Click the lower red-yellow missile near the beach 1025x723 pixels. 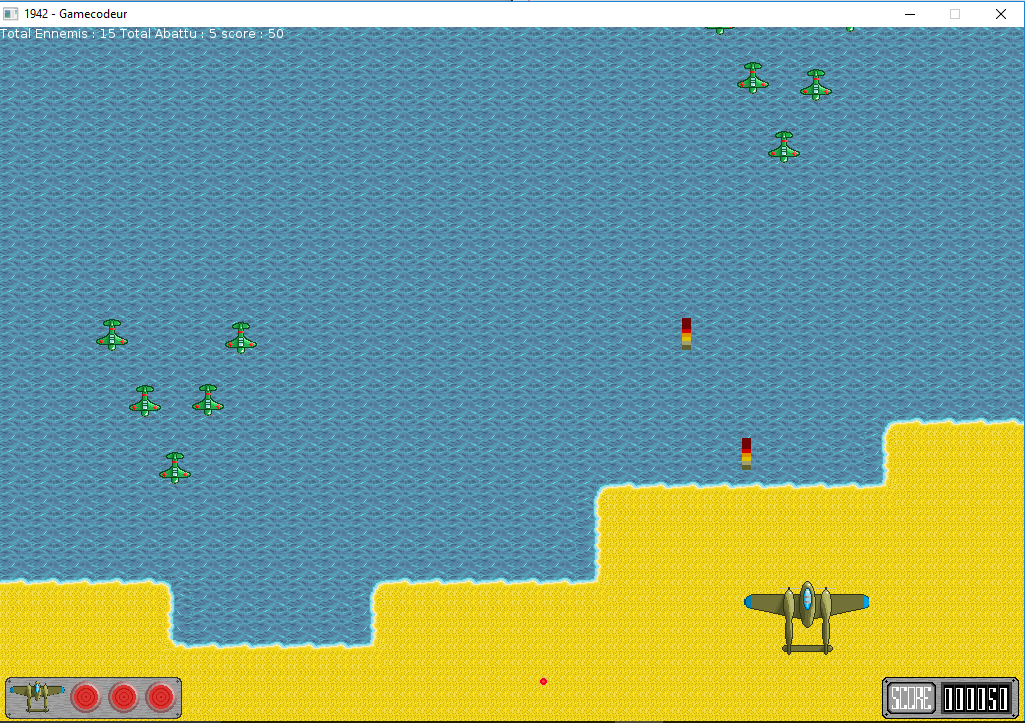point(747,454)
